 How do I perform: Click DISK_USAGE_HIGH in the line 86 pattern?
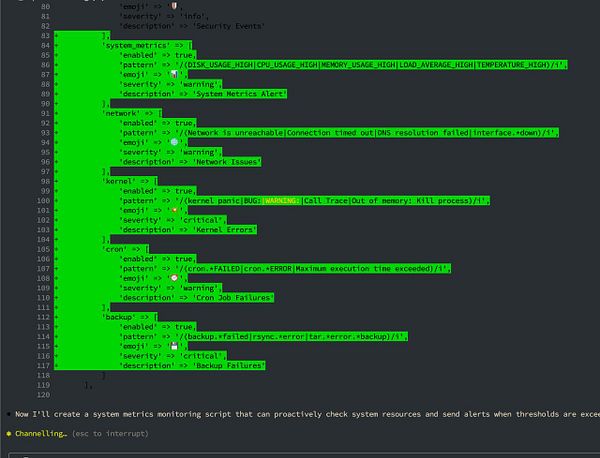pyautogui.click(x=220, y=65)
